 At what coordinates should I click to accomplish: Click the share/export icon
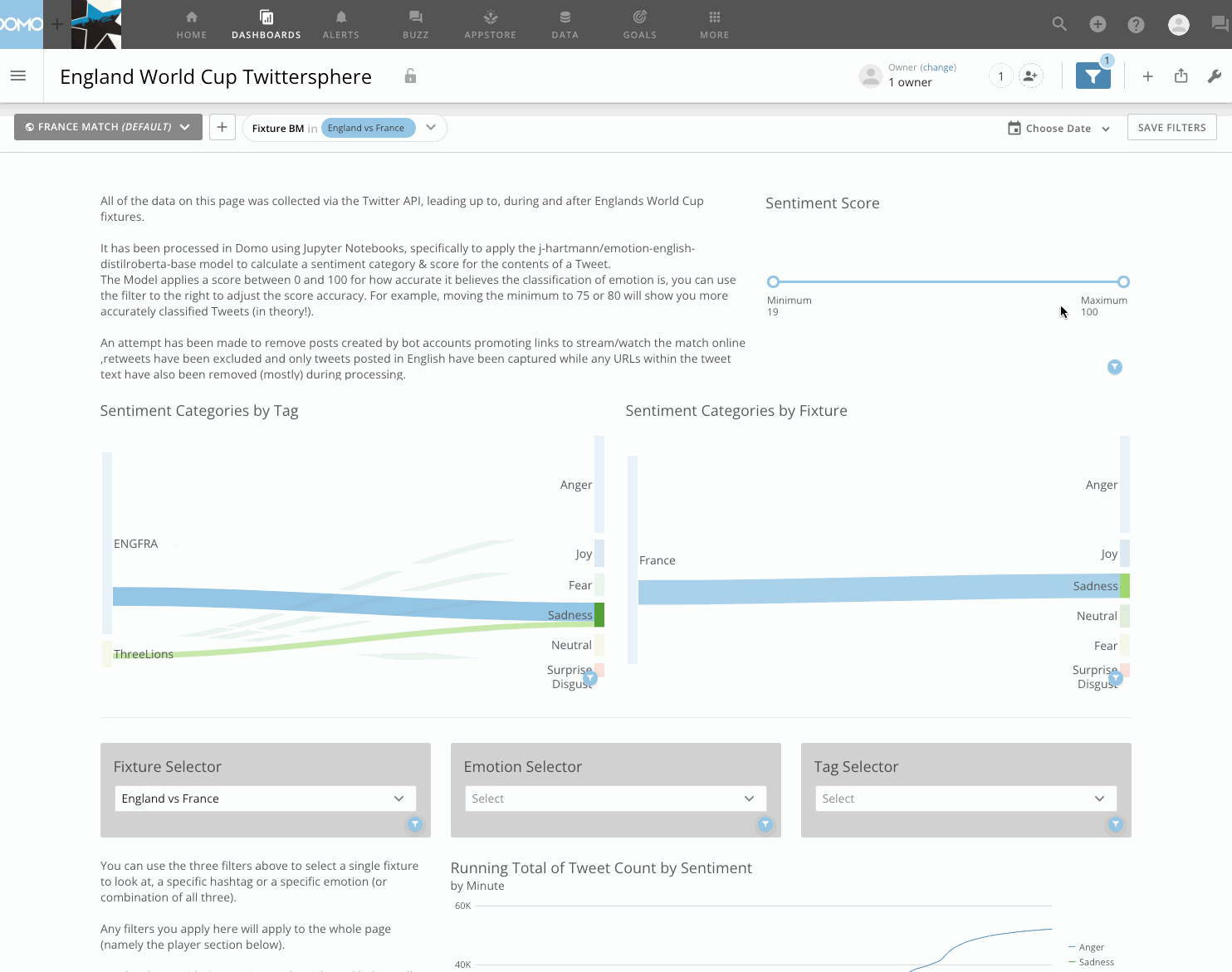[1181, 76]
